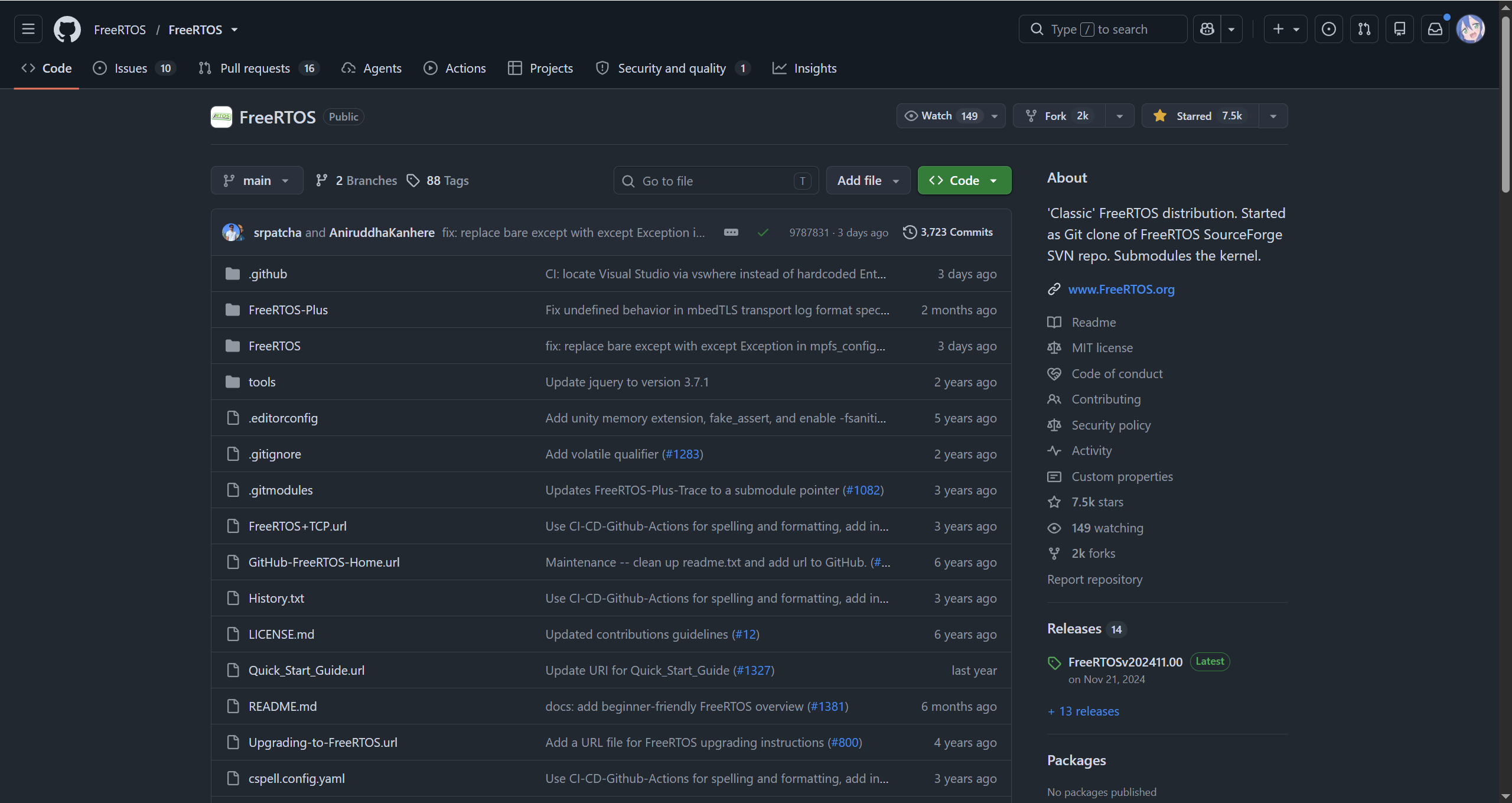Open the History.txt file
Screen dimensions: 1512x803
(276, 598)
